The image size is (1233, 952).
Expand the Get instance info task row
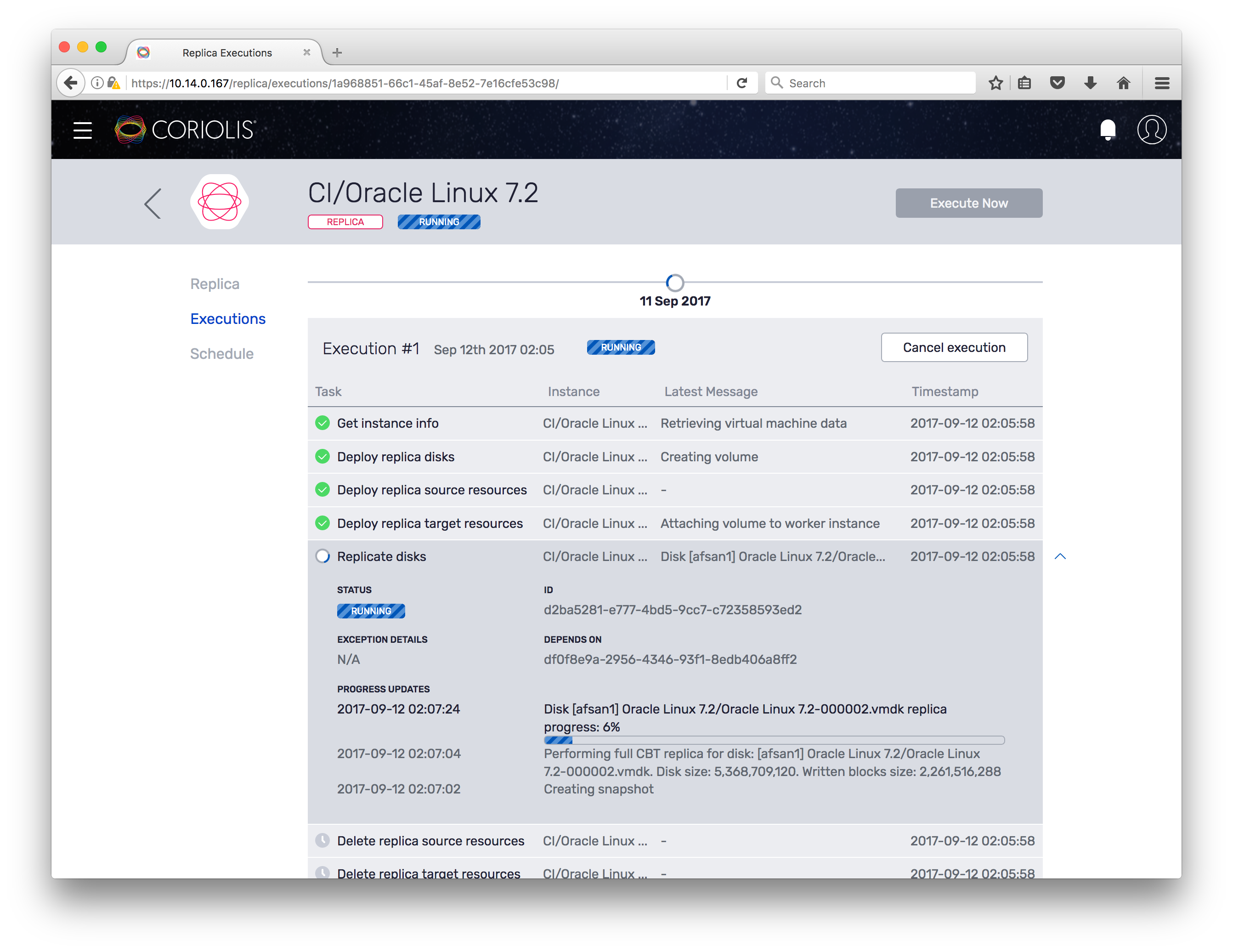pyautogui.click(x=387, y=424)
